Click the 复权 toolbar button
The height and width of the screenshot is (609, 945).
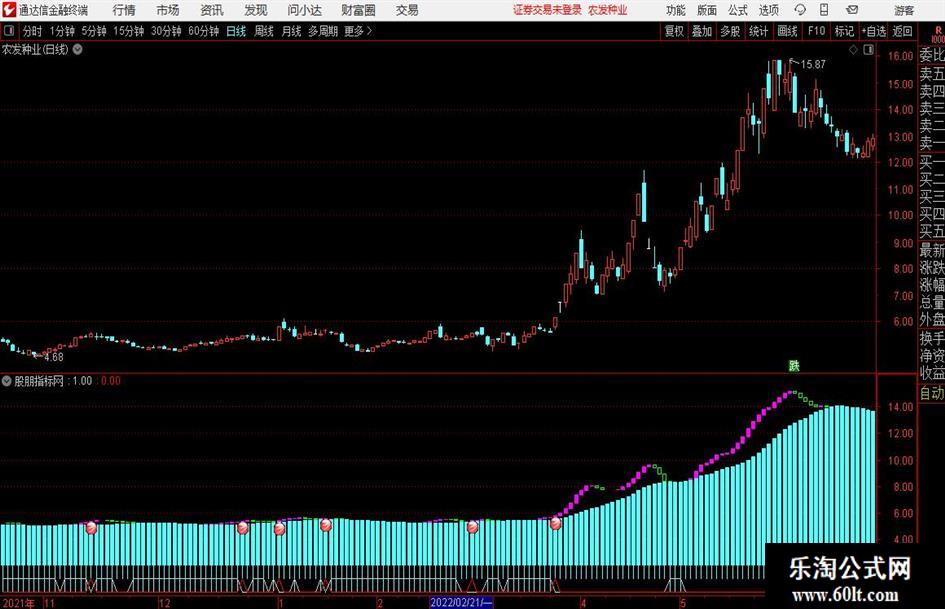coord(674,31)
